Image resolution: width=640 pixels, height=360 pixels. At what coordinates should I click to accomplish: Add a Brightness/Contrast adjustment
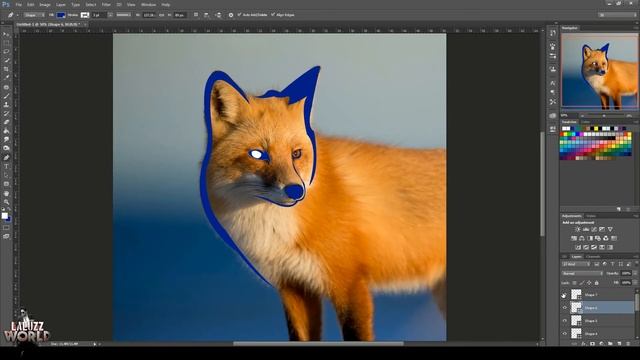click(x=578, y=229)
